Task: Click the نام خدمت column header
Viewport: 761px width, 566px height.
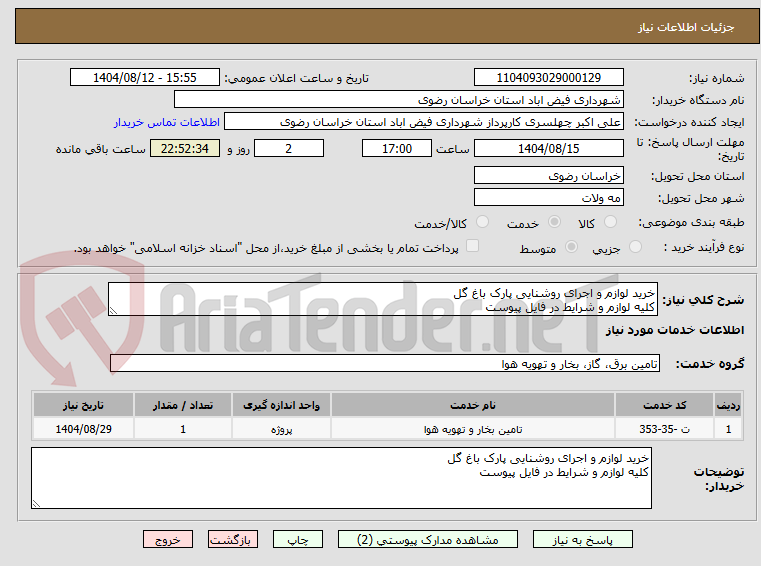Action: point(473,405)
